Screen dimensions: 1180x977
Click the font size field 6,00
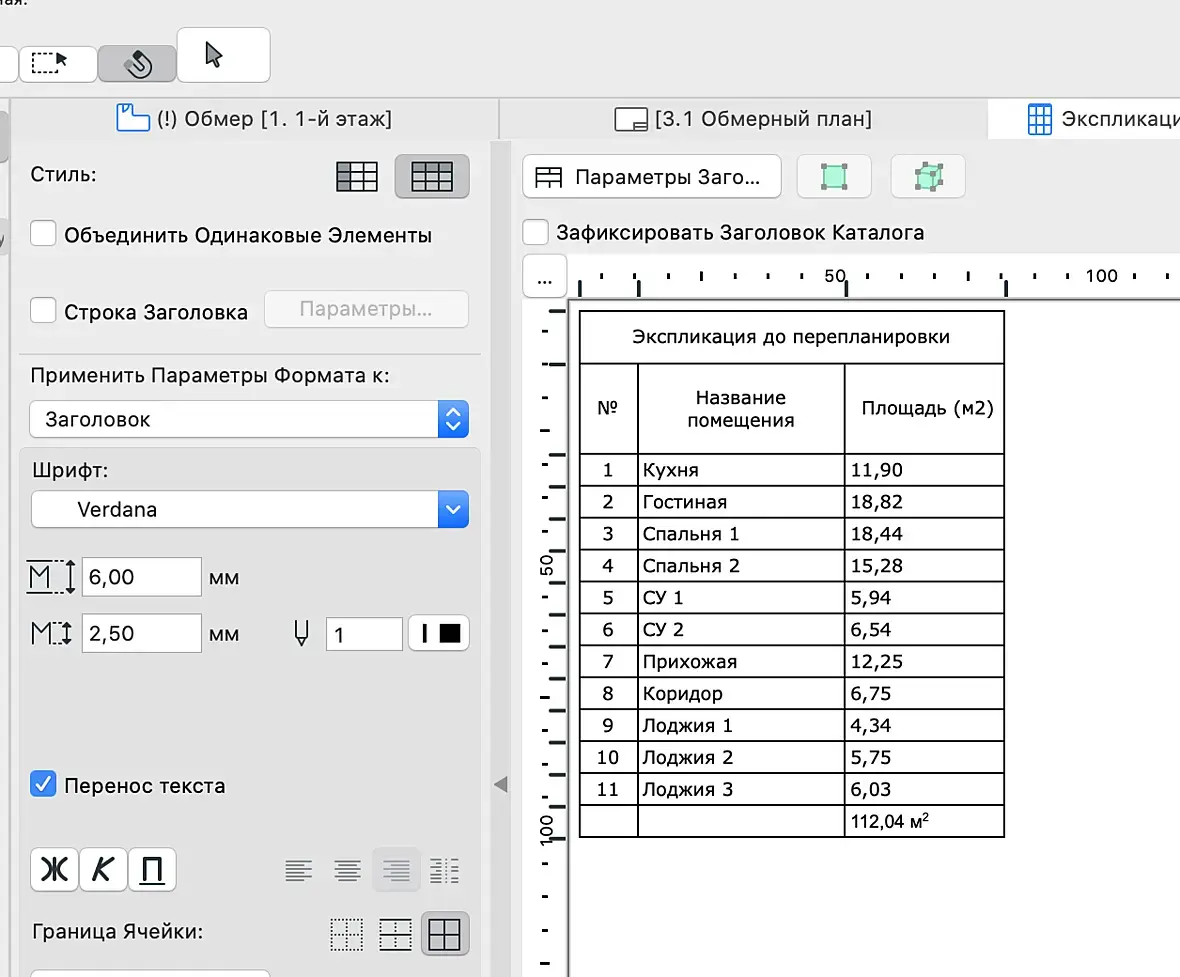tap(141, 577)
